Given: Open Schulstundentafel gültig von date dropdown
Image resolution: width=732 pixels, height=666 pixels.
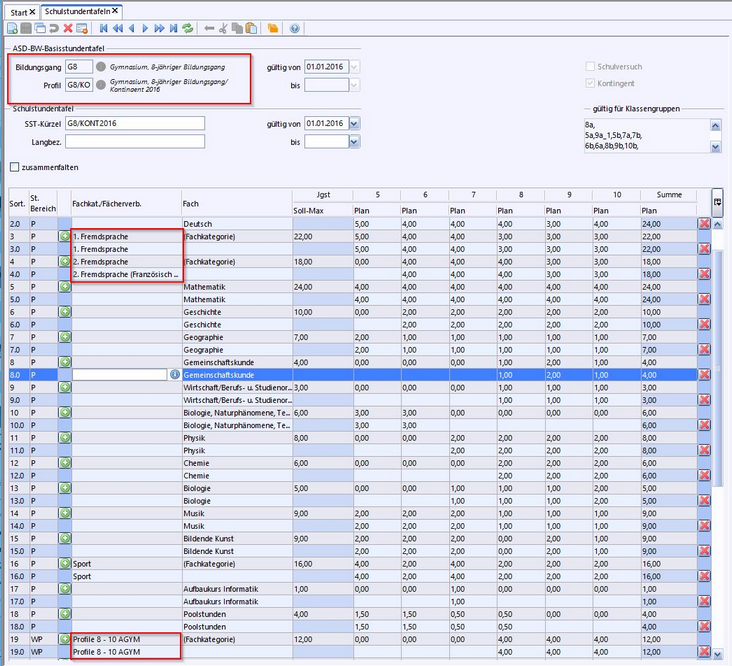Looking at the screenshot, I should [x=354, y=124].
